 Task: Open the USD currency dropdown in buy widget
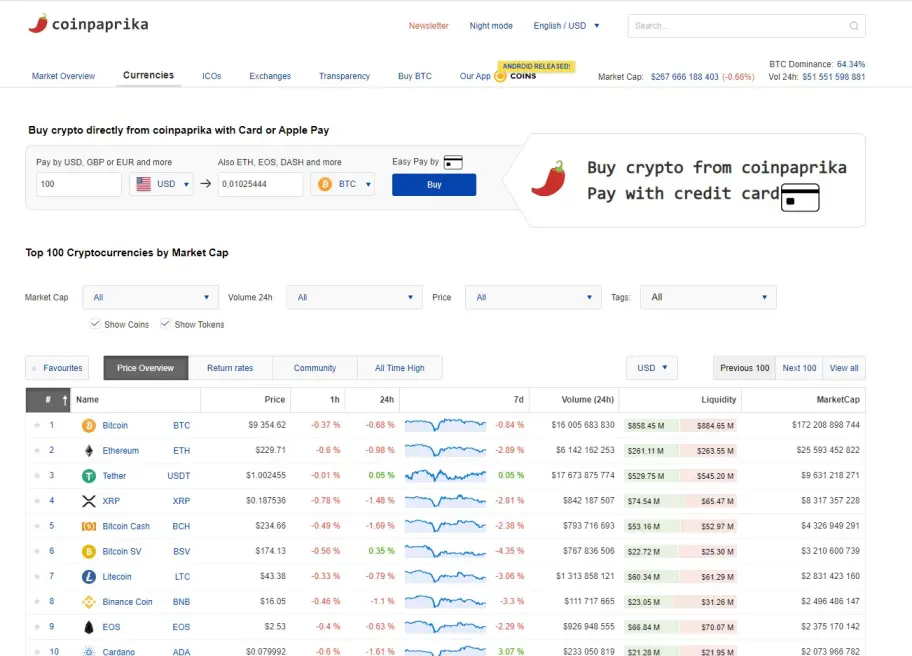click(161, 184)
